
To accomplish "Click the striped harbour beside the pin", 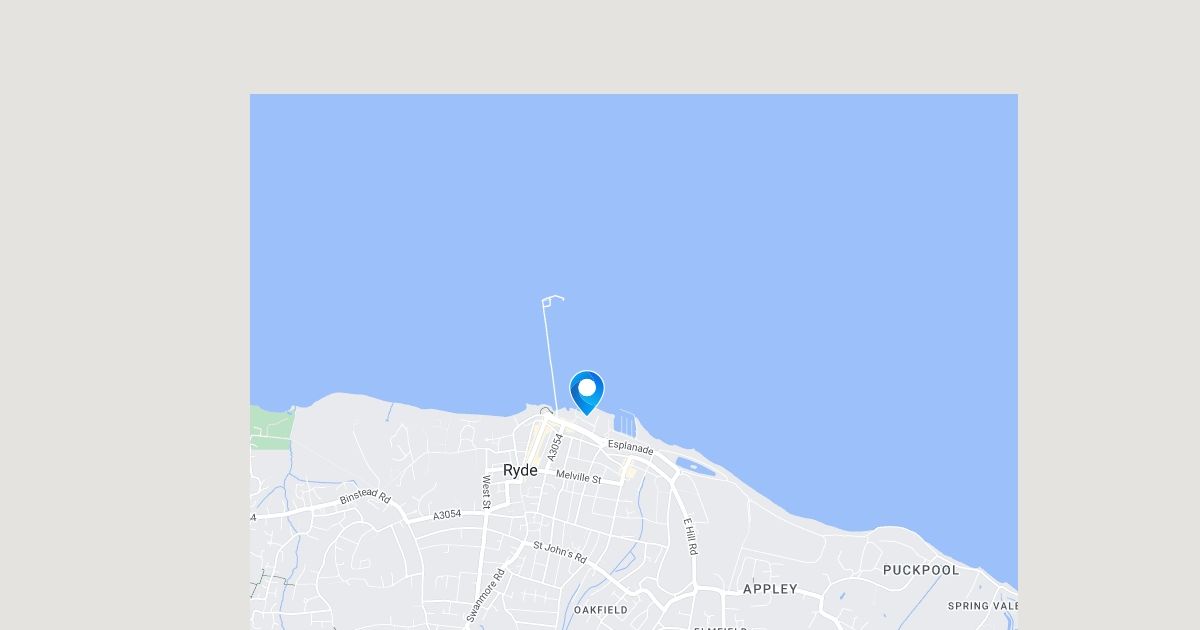I will (x=625, y=423).
